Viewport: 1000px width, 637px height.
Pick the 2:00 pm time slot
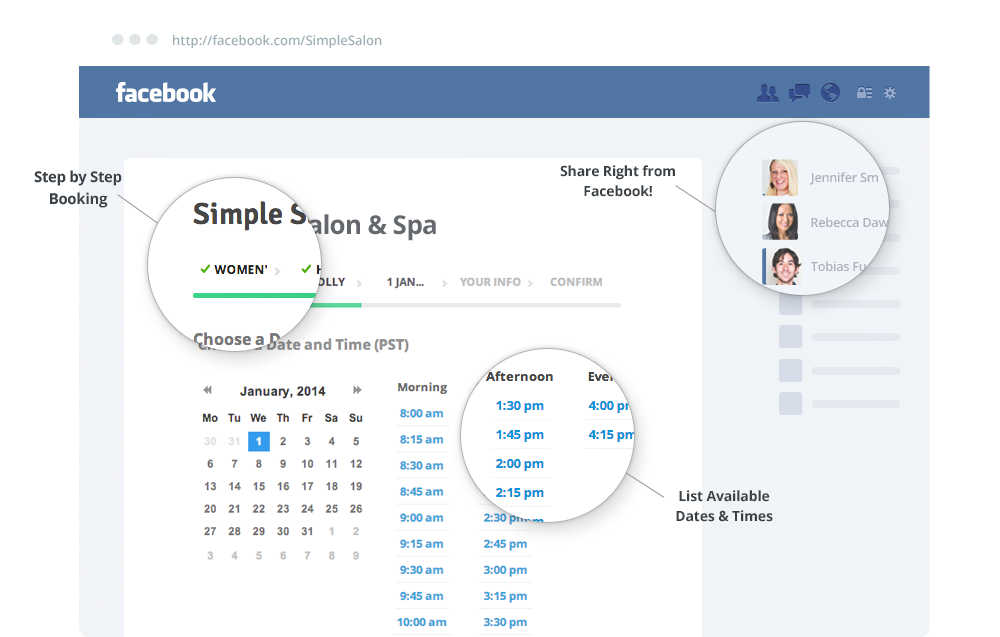(520, 464)
